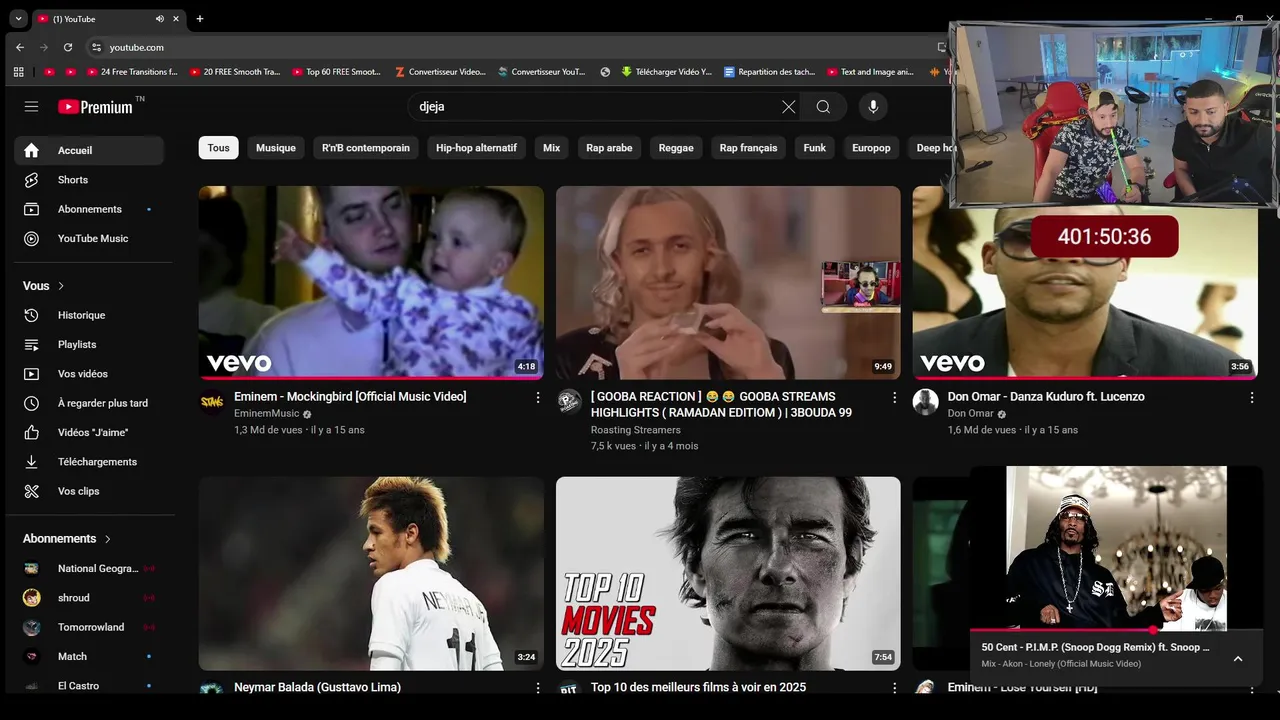
Task: Open Eminem Mockingbird video thumbnail
Action: point(371,283)
